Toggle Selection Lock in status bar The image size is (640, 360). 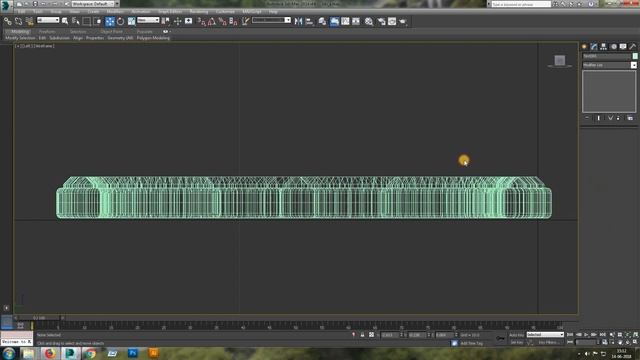362,335
